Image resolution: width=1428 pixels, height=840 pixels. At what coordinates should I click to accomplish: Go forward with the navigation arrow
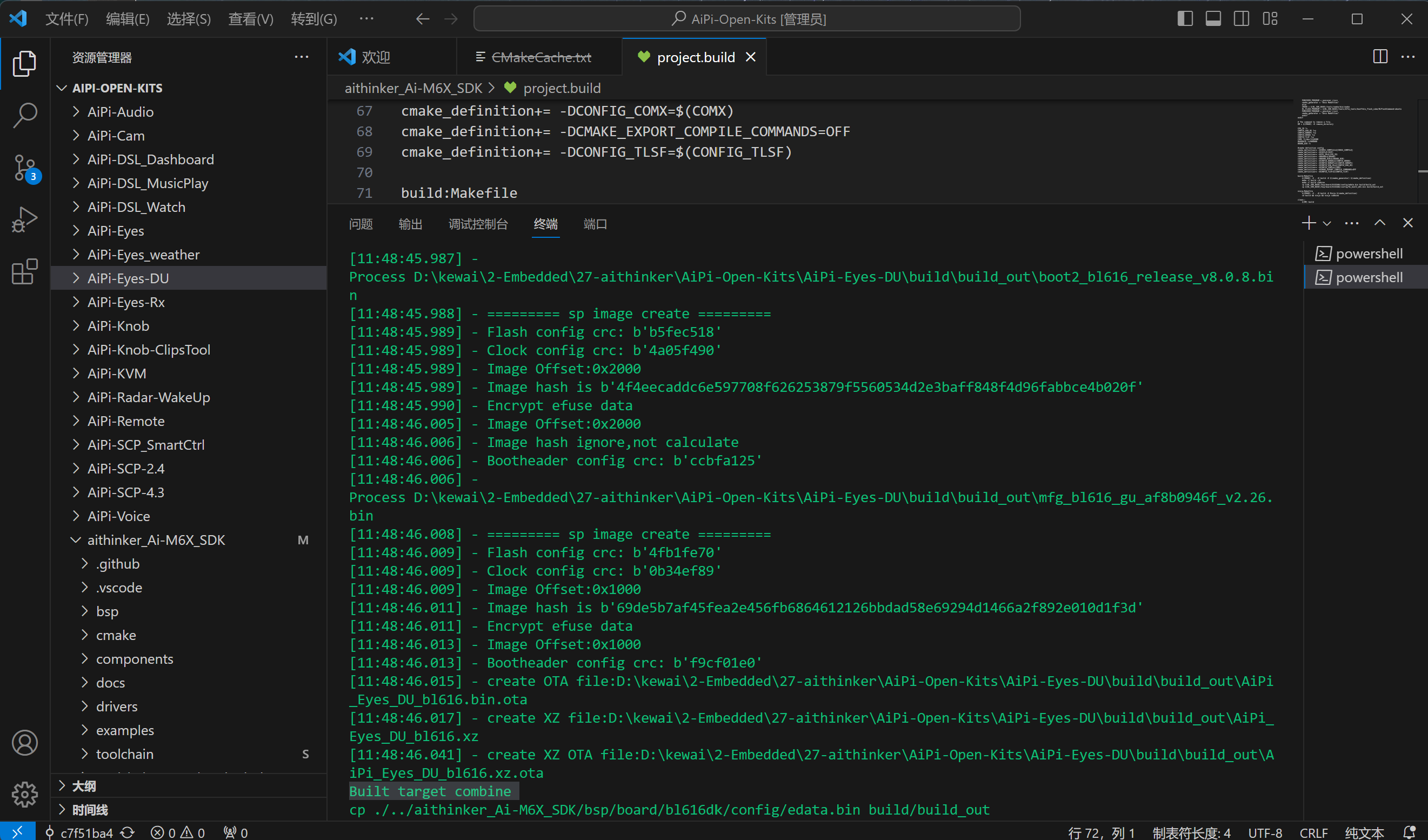451,19
